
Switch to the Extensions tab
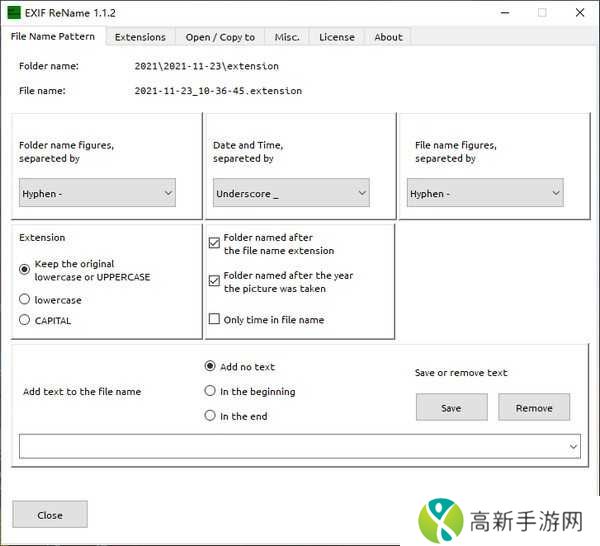click(x=140, y=37)
